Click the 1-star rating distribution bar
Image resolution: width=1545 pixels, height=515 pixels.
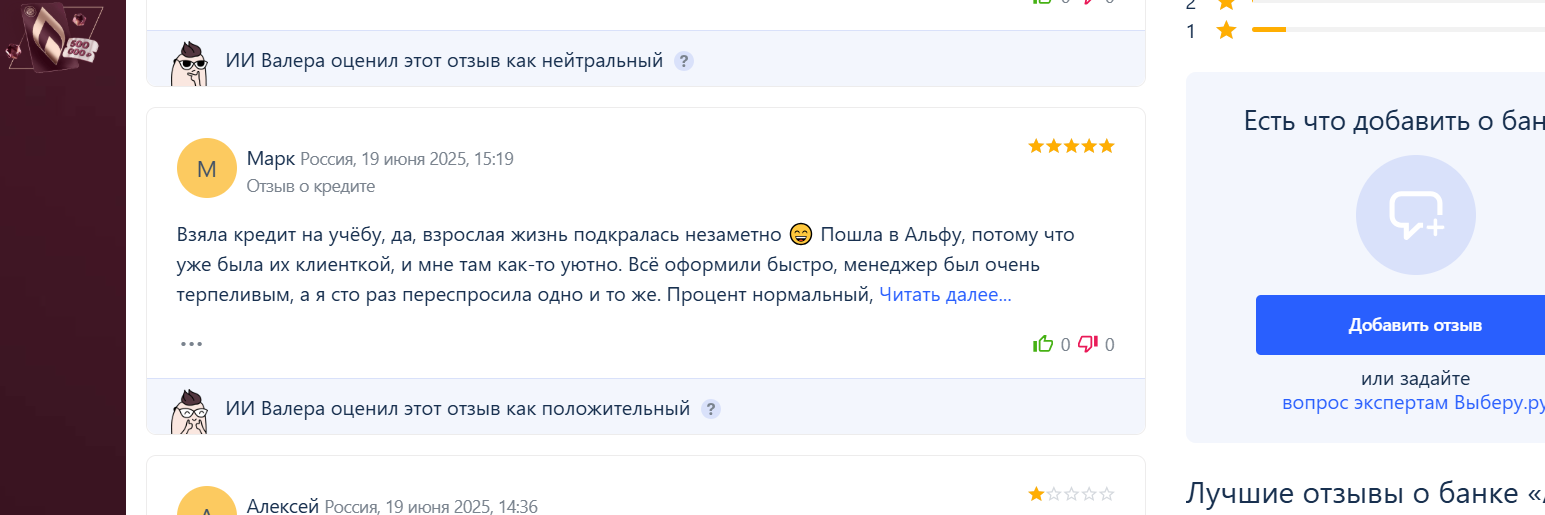[x=1398, y=30]
